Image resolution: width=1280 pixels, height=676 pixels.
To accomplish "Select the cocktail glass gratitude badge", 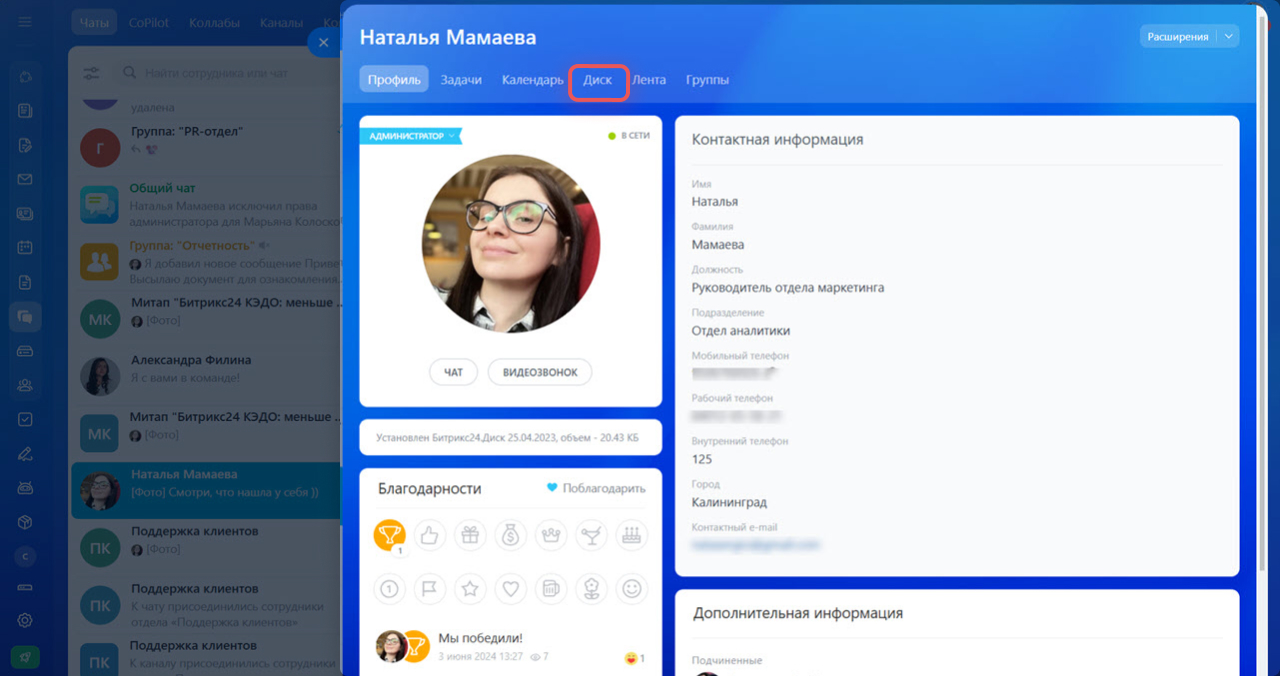I will pyautogui.click(x=591, y=535).
